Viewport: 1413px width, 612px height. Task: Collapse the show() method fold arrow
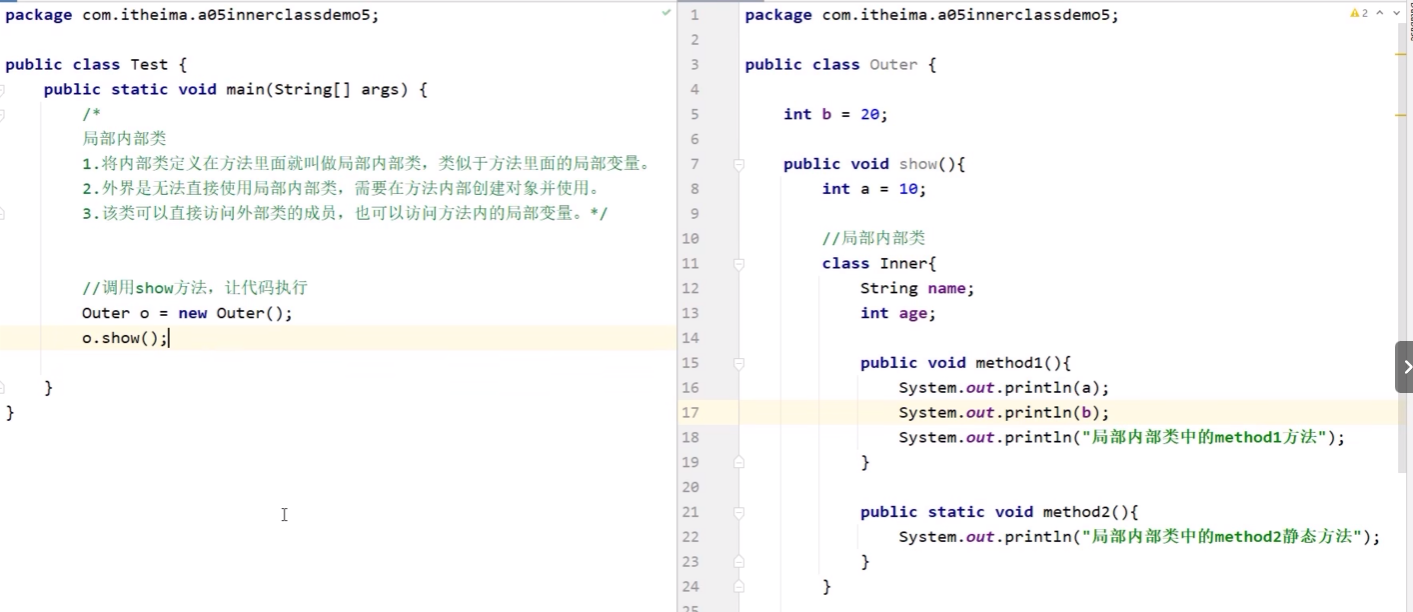(x=738, y=163)
